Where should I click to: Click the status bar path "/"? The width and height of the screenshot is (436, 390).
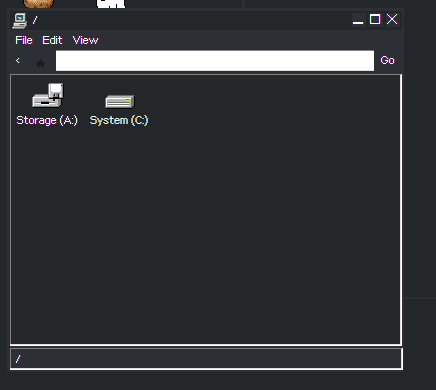[x=18, y=359]
